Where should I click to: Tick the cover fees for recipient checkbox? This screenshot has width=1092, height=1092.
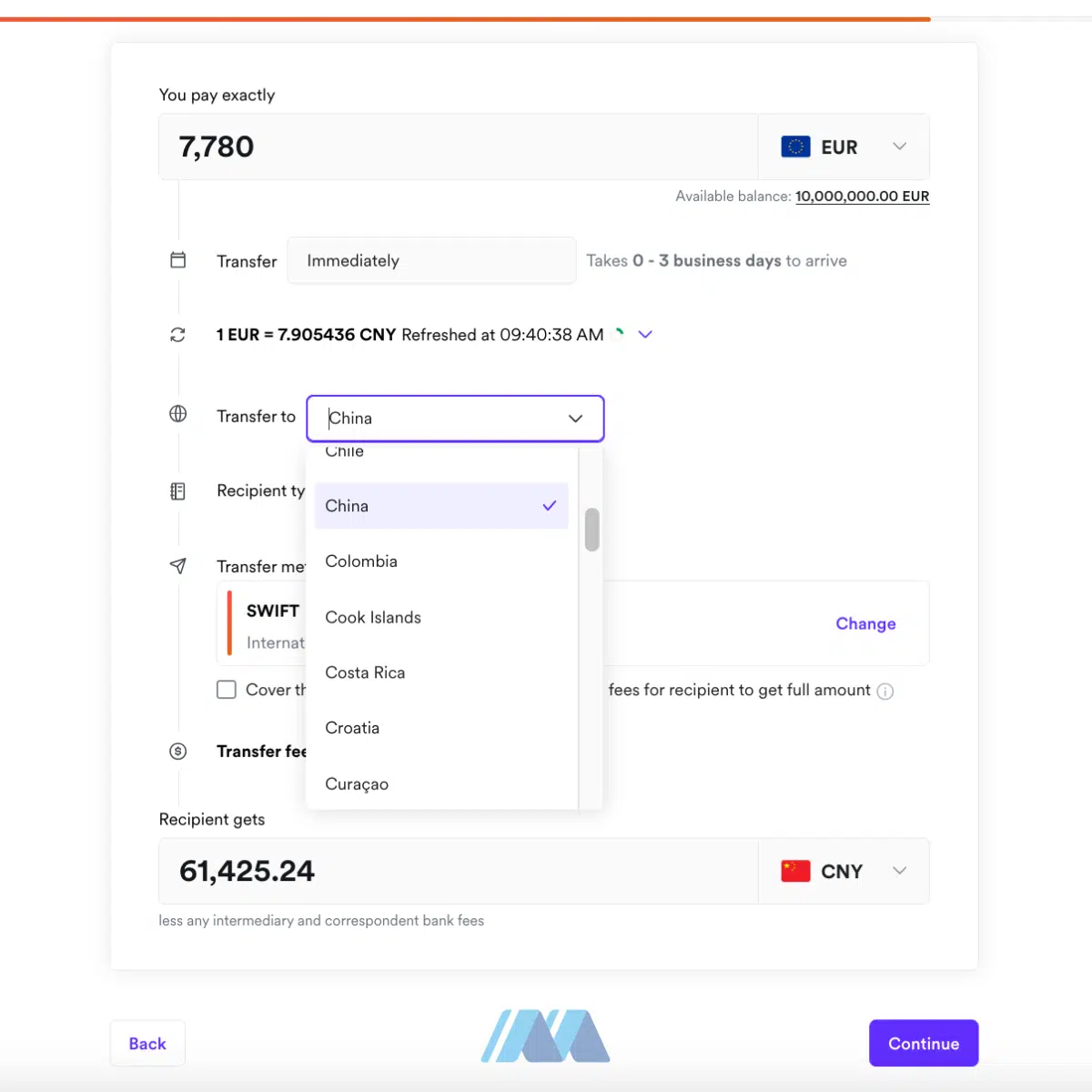227,690
